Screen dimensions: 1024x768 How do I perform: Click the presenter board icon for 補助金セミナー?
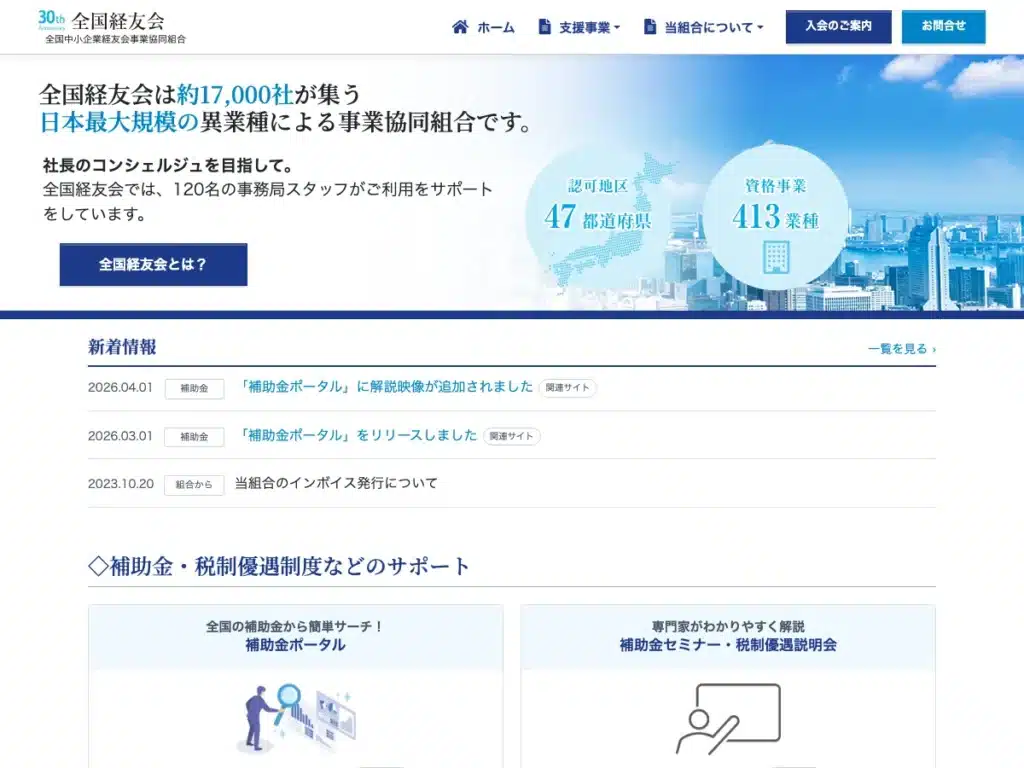click(728, 718)
